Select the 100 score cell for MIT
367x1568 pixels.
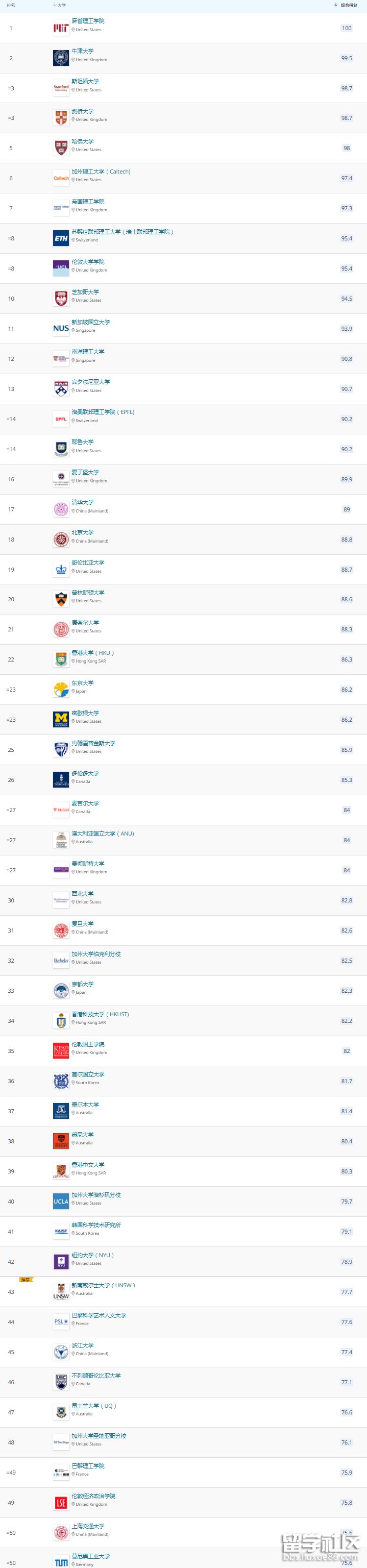coord(346,28)
